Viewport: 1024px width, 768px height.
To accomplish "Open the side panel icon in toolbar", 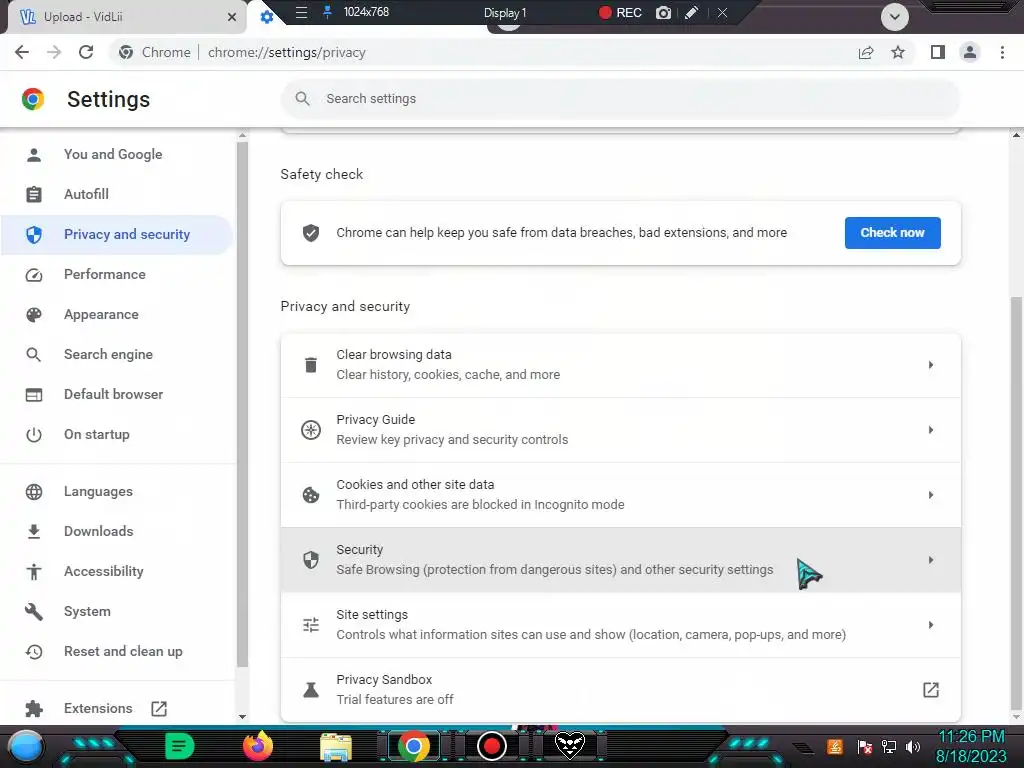I will [x=938, y=52].
